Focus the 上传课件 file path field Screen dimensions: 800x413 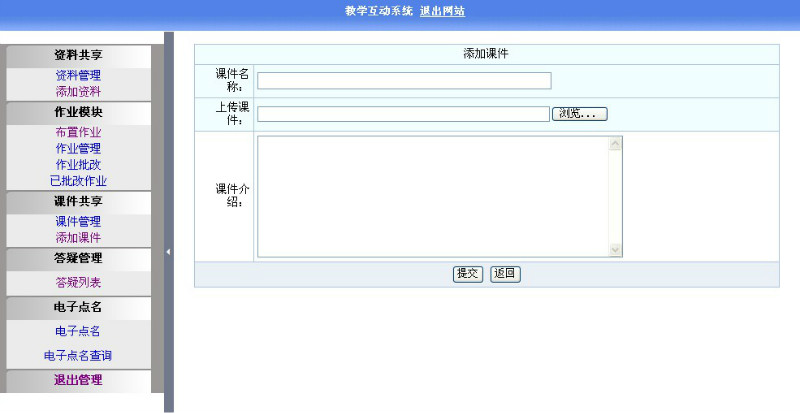pos(403,114)
